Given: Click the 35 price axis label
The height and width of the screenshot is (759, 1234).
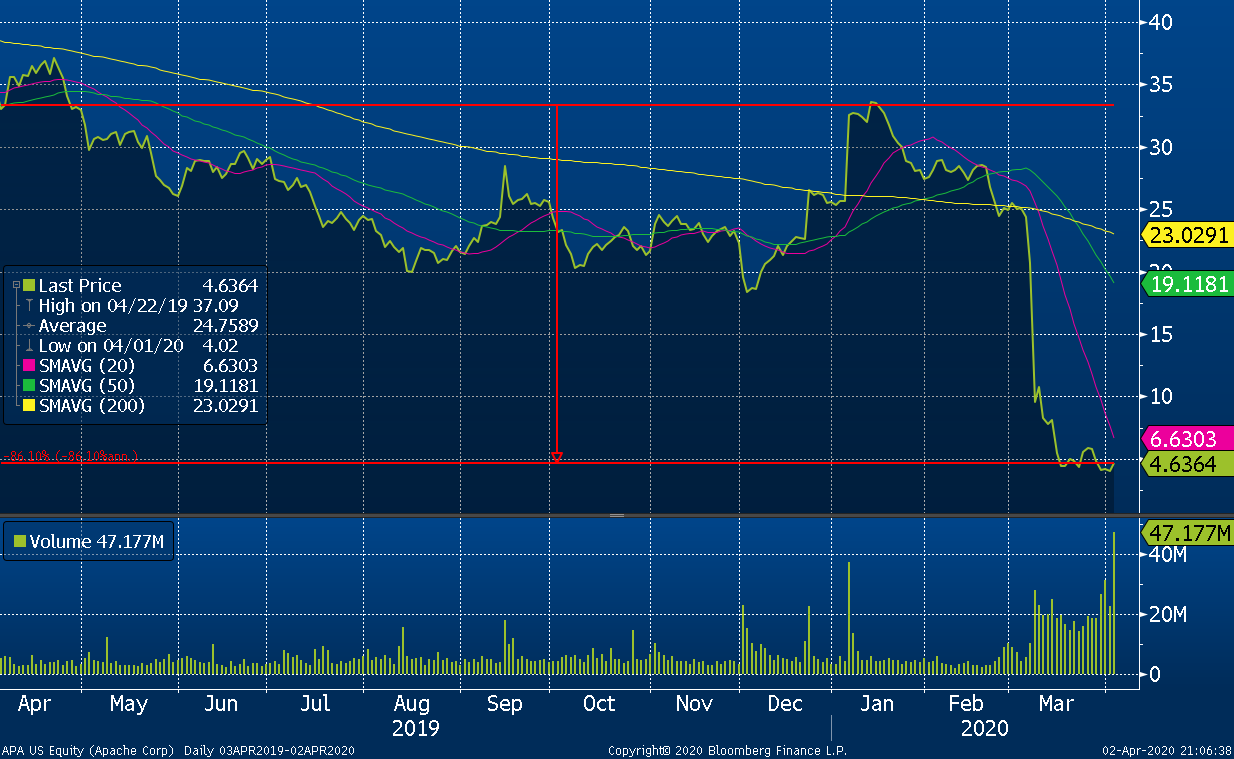Looking at the screenshot, I should 1161,85.
